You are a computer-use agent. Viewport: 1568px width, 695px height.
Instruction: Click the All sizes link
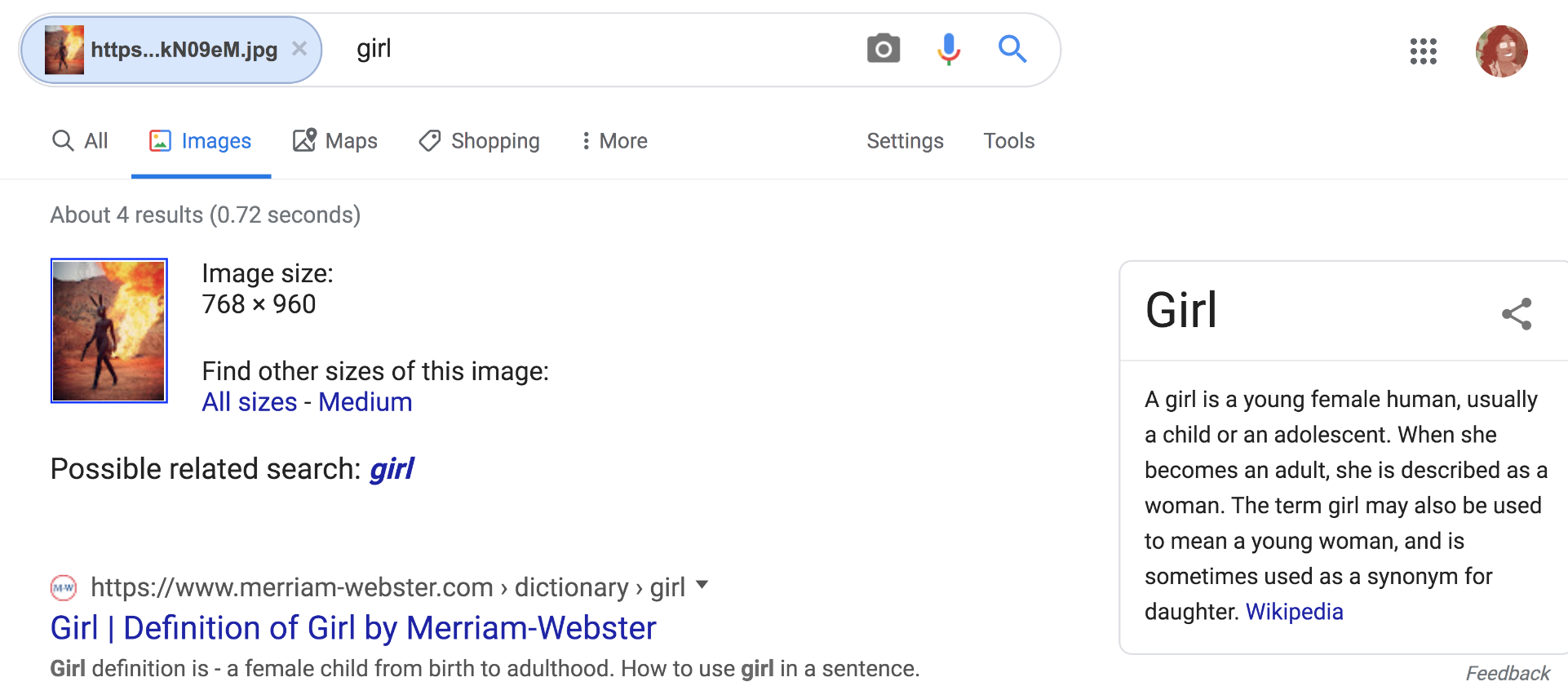pos(250,402)
